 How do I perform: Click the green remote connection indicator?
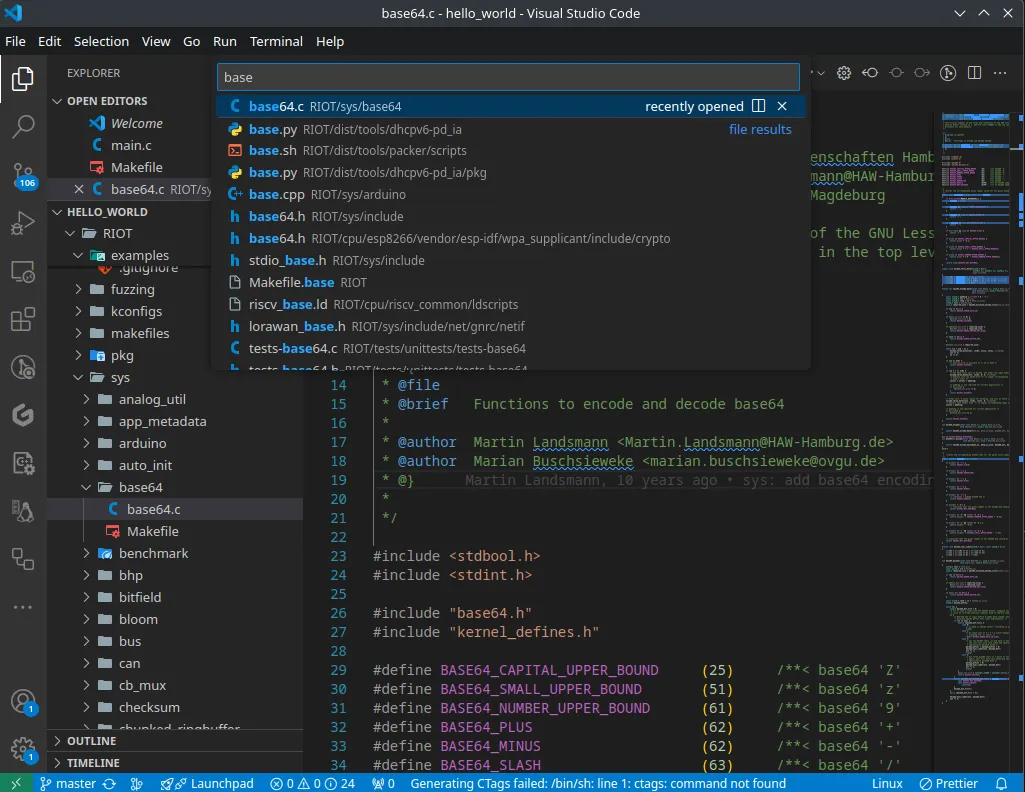pyautogui.click(x=14, y=783)
